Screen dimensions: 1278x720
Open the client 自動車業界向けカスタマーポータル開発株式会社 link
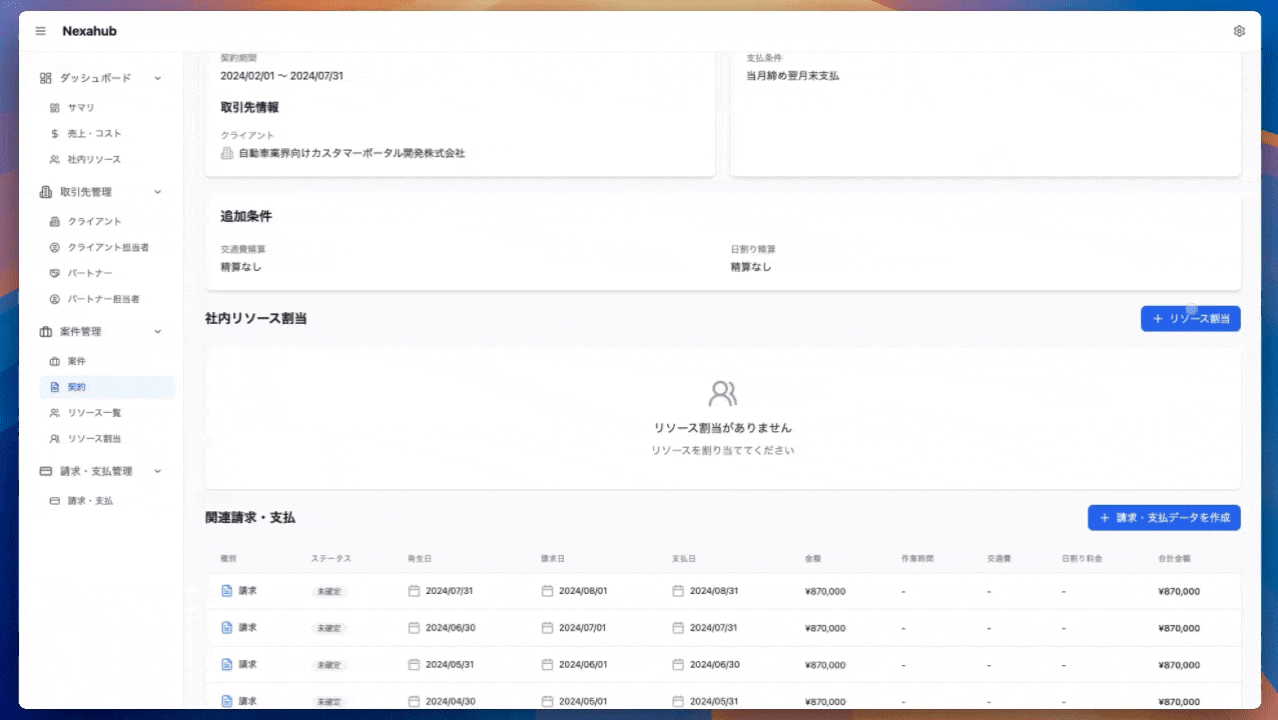pos(351,154)
